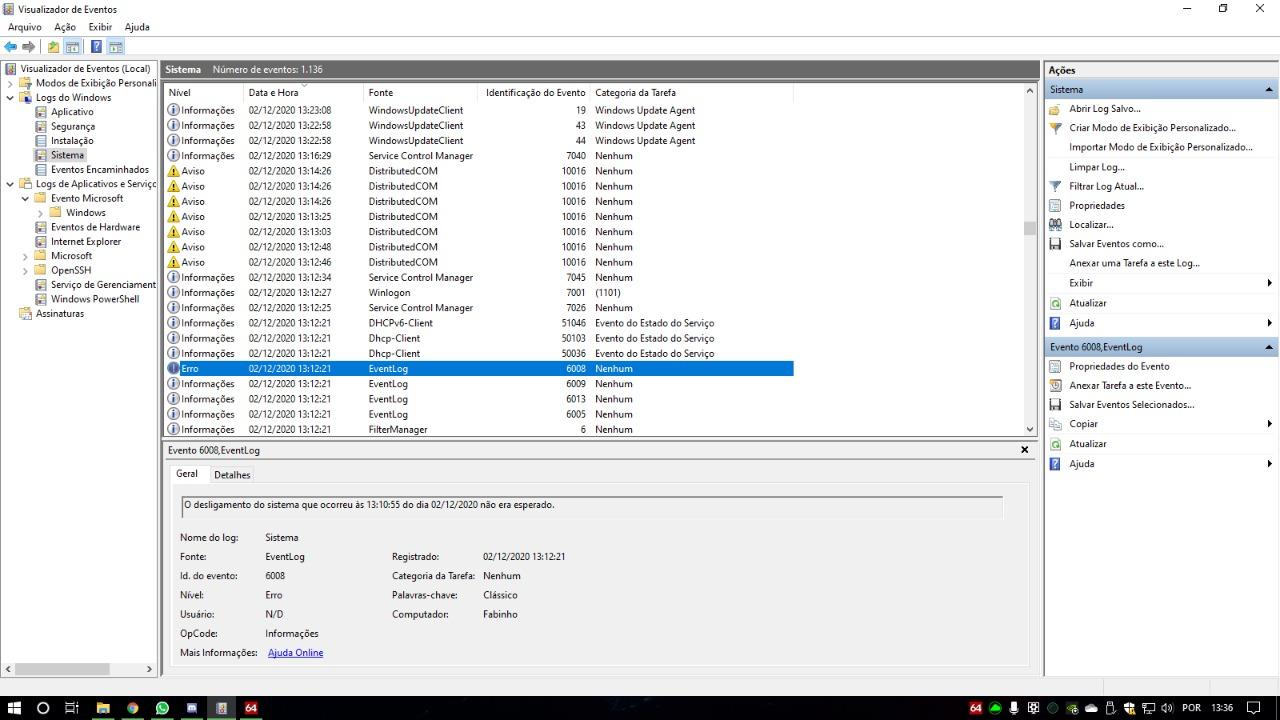Collapse the Evento Microsoft node
The height and width of the screenshot is (720, 1280).
coord(25,198)
